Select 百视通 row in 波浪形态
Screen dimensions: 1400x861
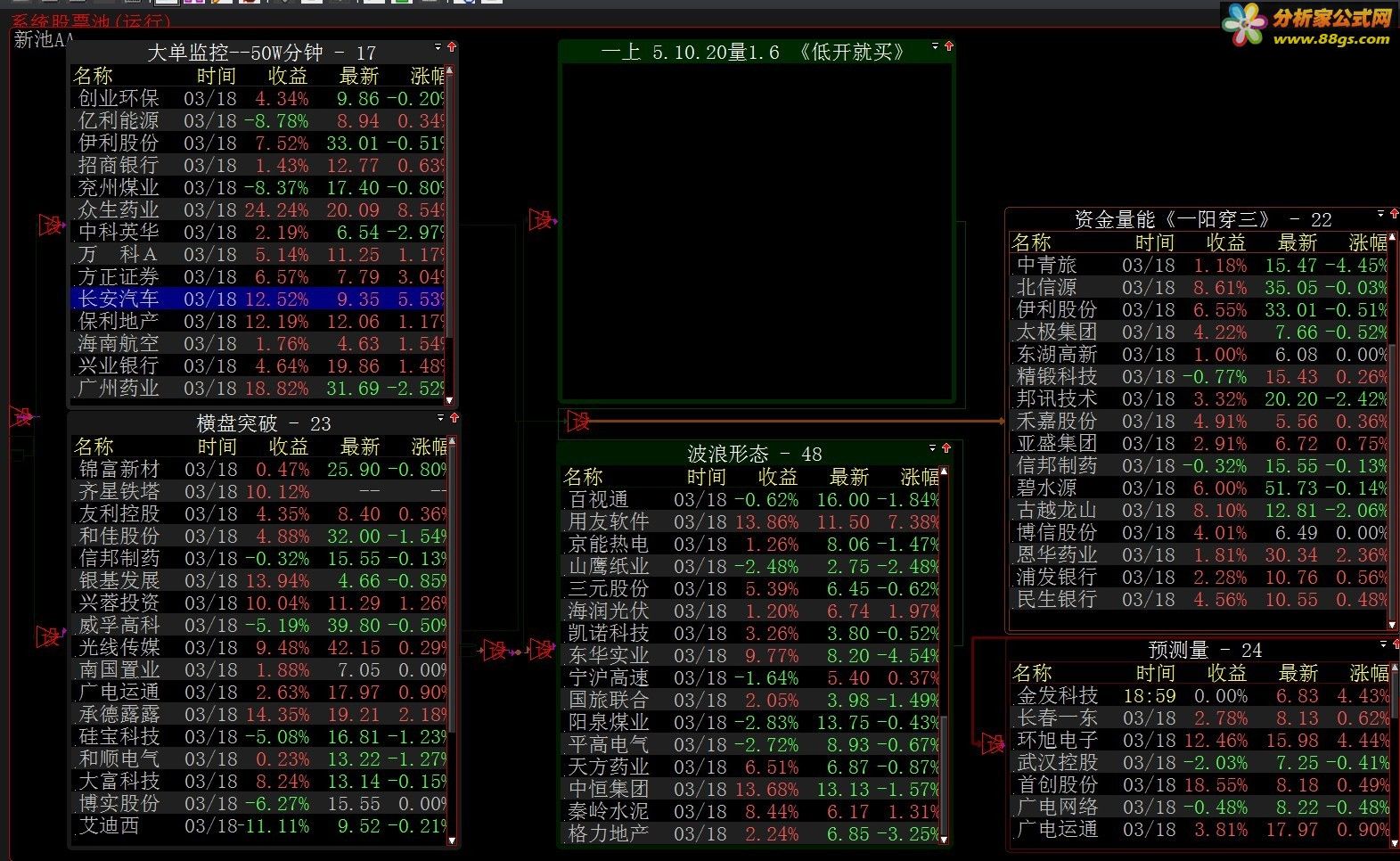pos(750,499)
